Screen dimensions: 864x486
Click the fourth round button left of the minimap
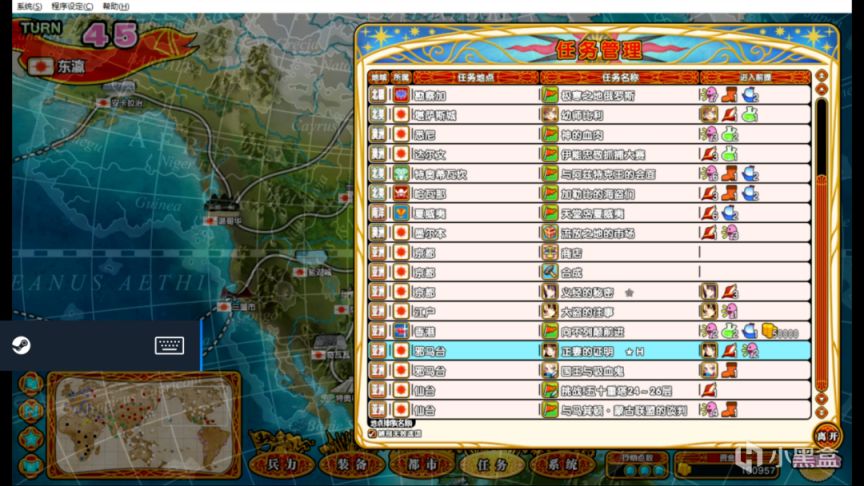31,465
